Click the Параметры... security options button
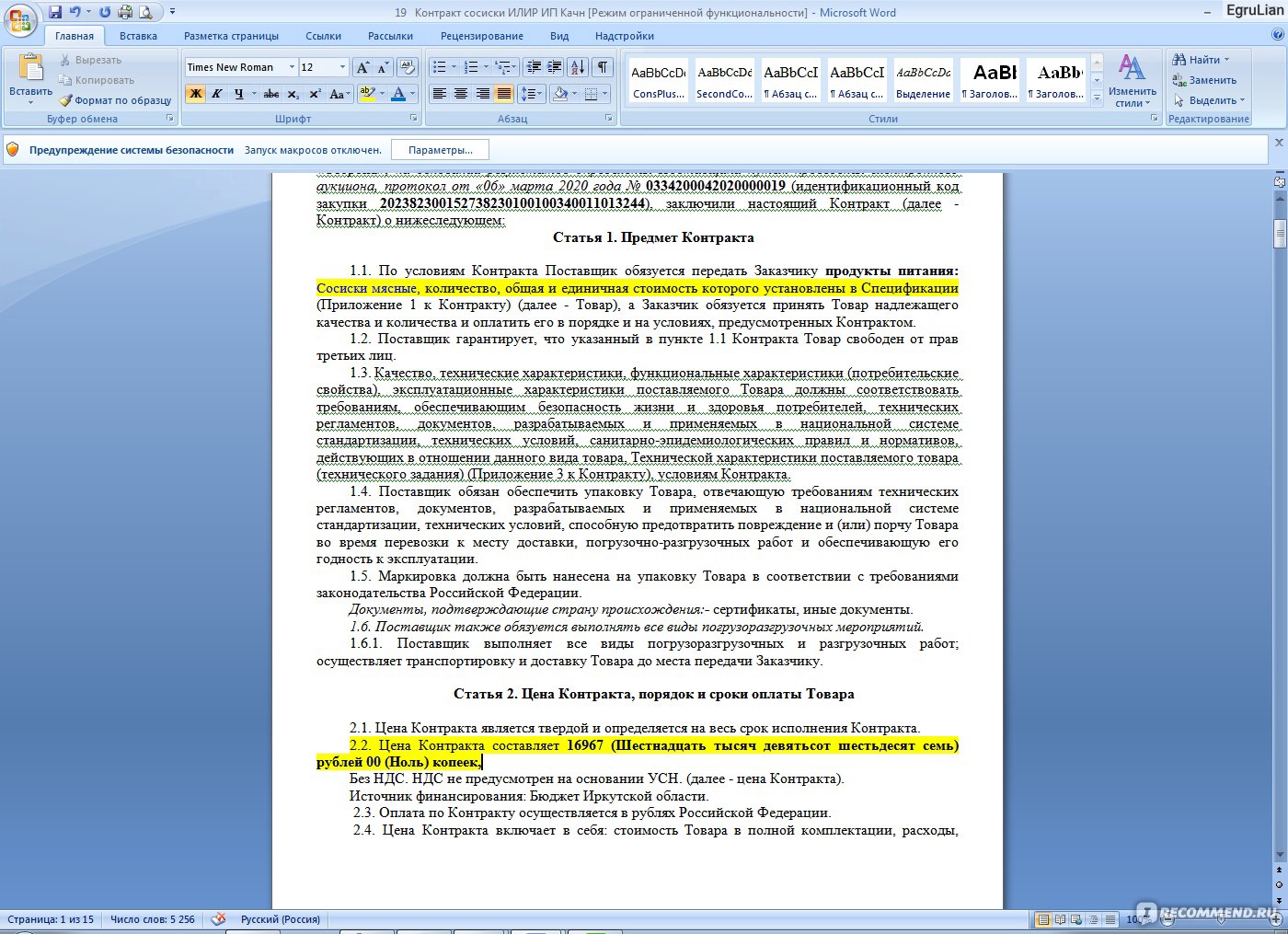 (x=441, y=150)
